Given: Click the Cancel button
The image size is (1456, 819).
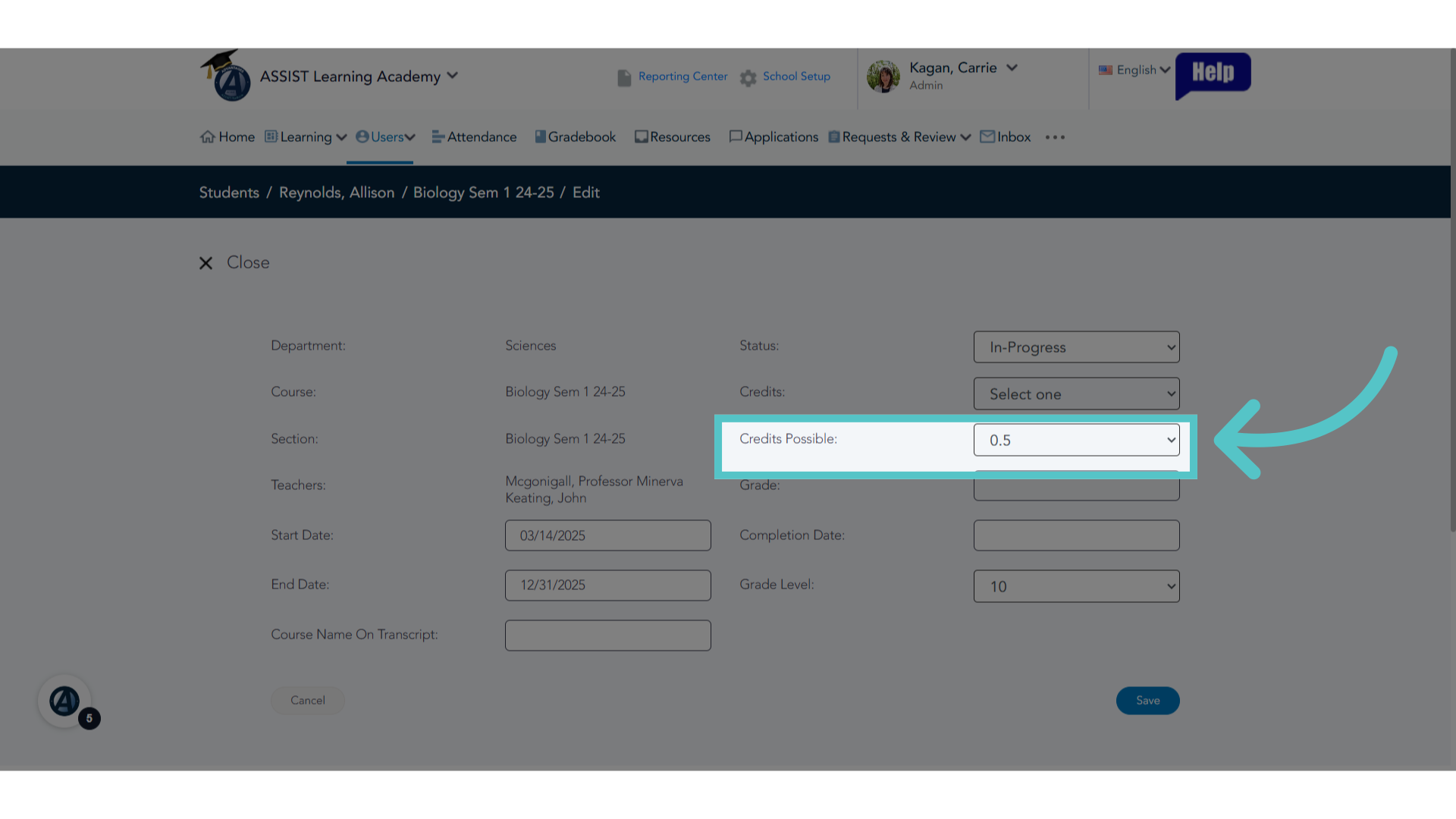Looking at the screenshot, I should point(308,701).
